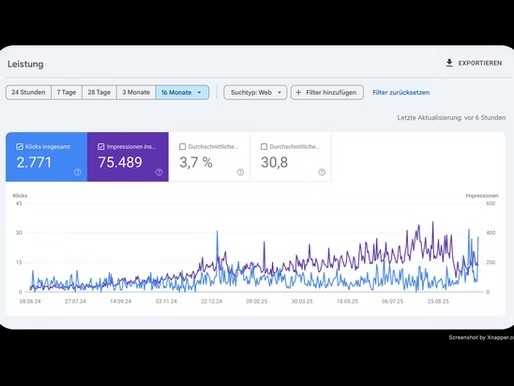Click the 75.489 impressions value

tap(120, 162)
